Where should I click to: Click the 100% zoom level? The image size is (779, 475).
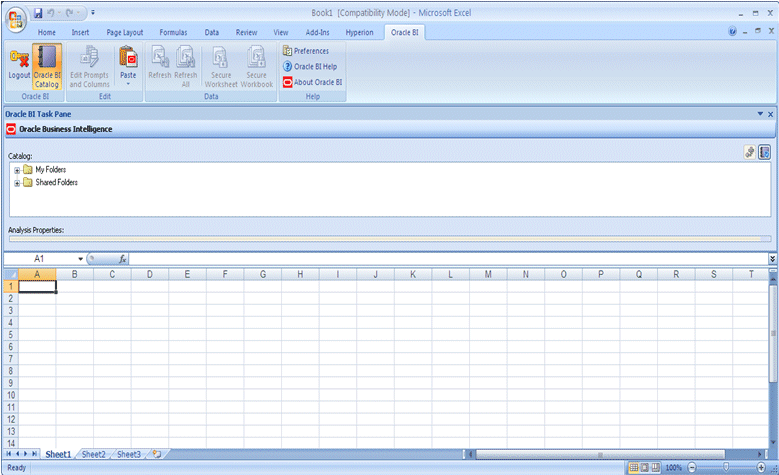[673, 468]
